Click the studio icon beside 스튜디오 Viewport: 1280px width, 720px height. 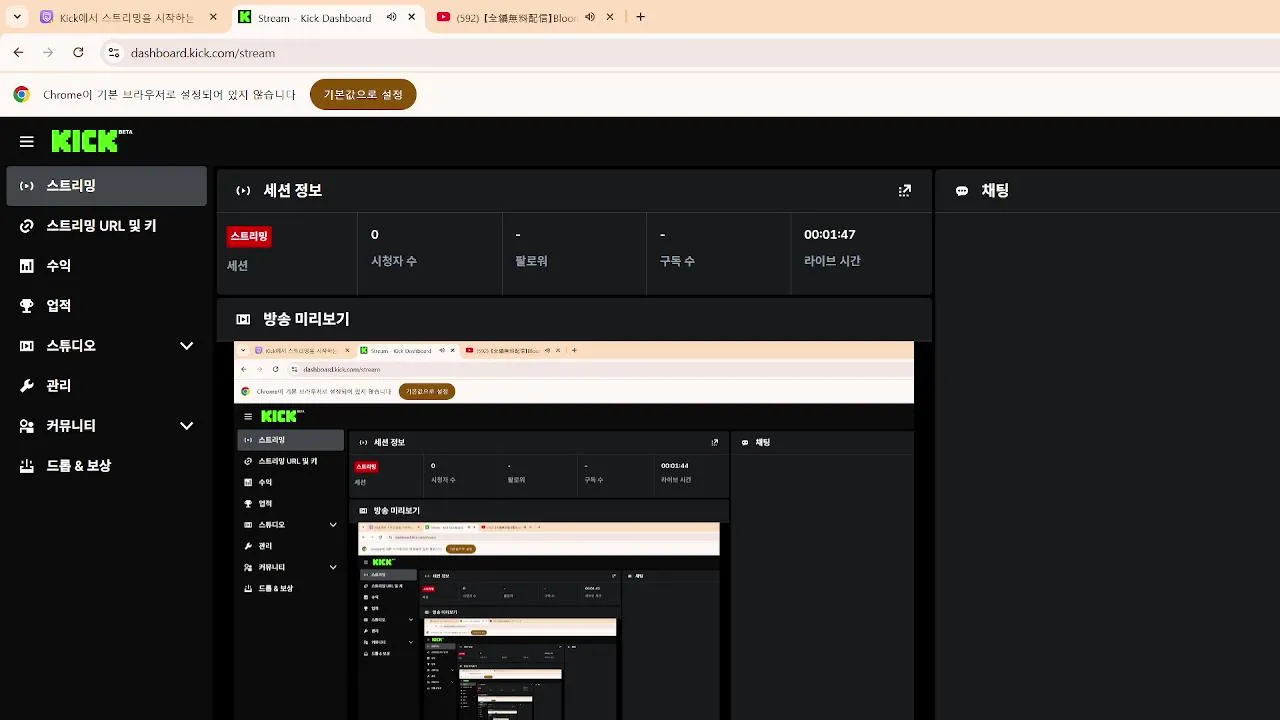click(x=27, y=346)
